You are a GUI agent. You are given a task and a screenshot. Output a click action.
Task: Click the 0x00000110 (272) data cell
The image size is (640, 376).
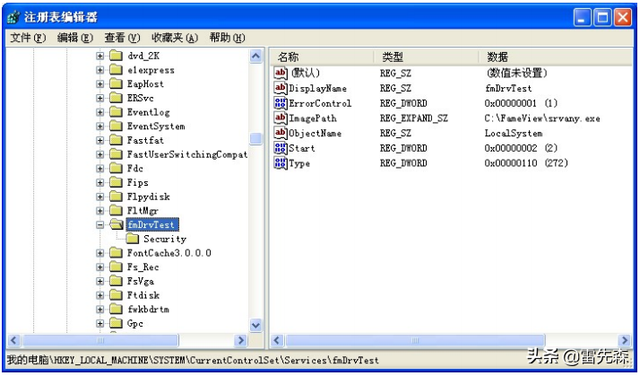click(526, 163)
